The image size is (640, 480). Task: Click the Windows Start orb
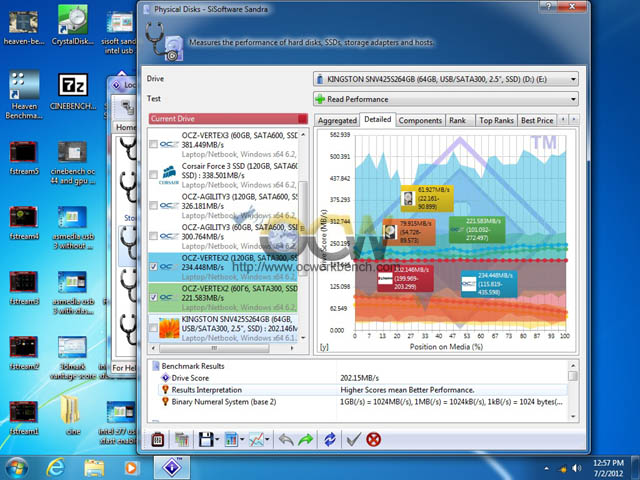point(17,468)
